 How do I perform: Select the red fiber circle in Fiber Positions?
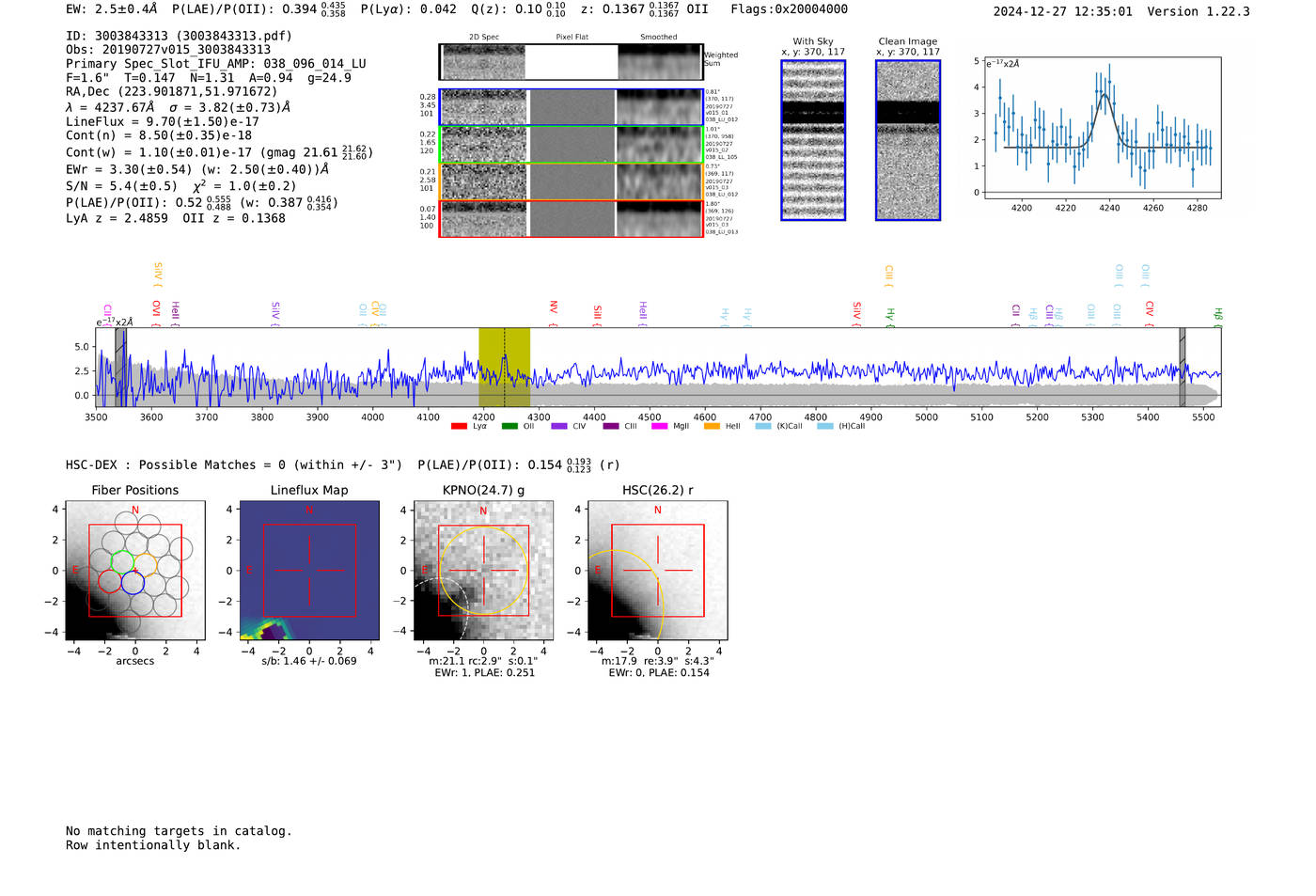click(x=110, y=581)
